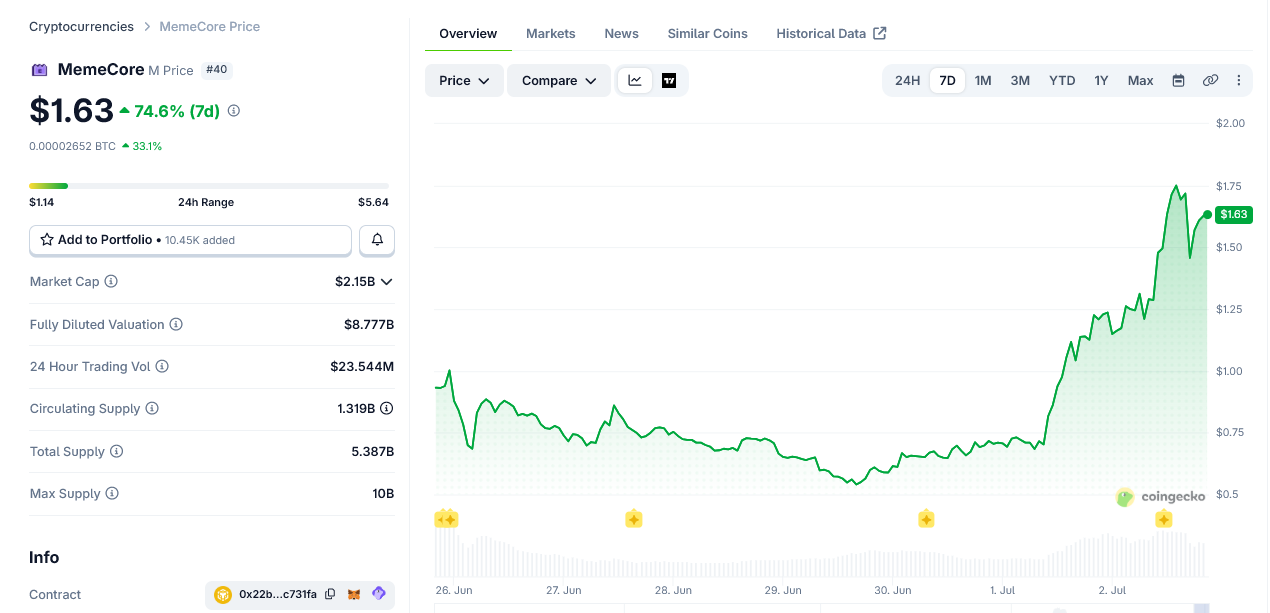Click the star Add to Portfolio button

[x=190, y=240]
